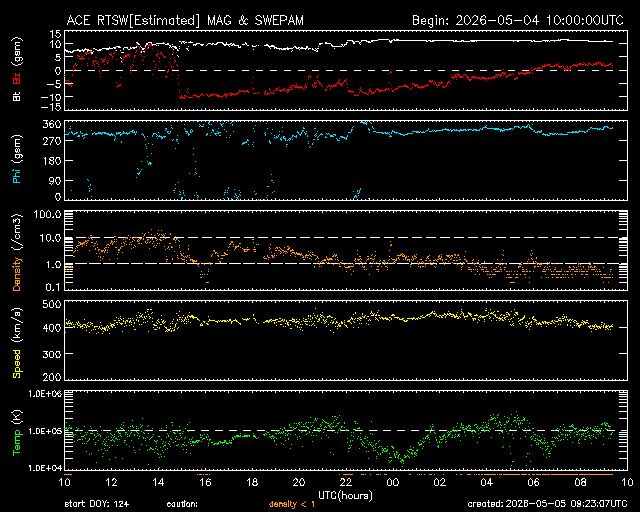Click the cyan "Phi" axis label

pos(17,174)
